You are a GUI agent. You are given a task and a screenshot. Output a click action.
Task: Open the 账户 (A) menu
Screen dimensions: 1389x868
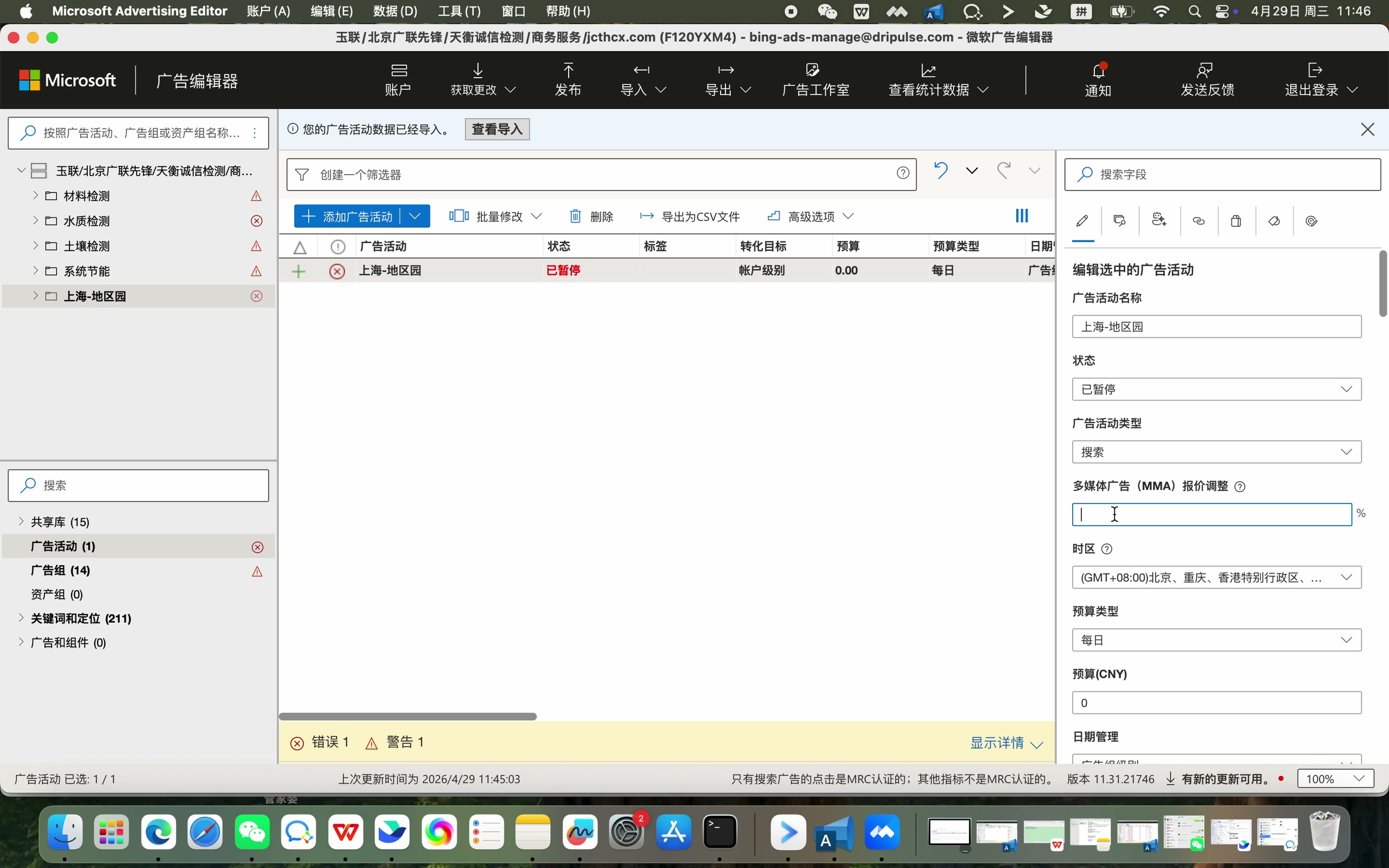click(269, 11)
